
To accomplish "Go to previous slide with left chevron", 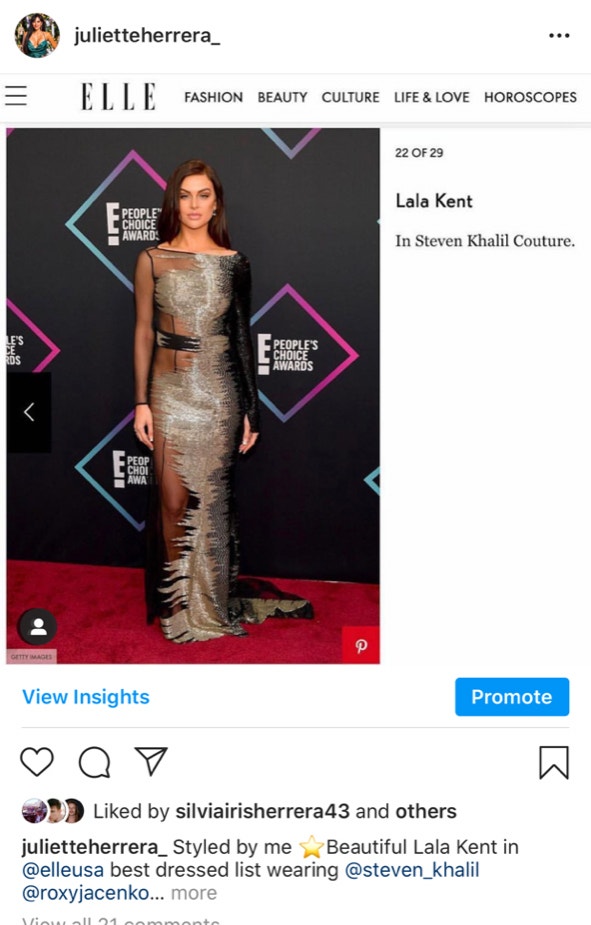I will (x=28, y=412).
